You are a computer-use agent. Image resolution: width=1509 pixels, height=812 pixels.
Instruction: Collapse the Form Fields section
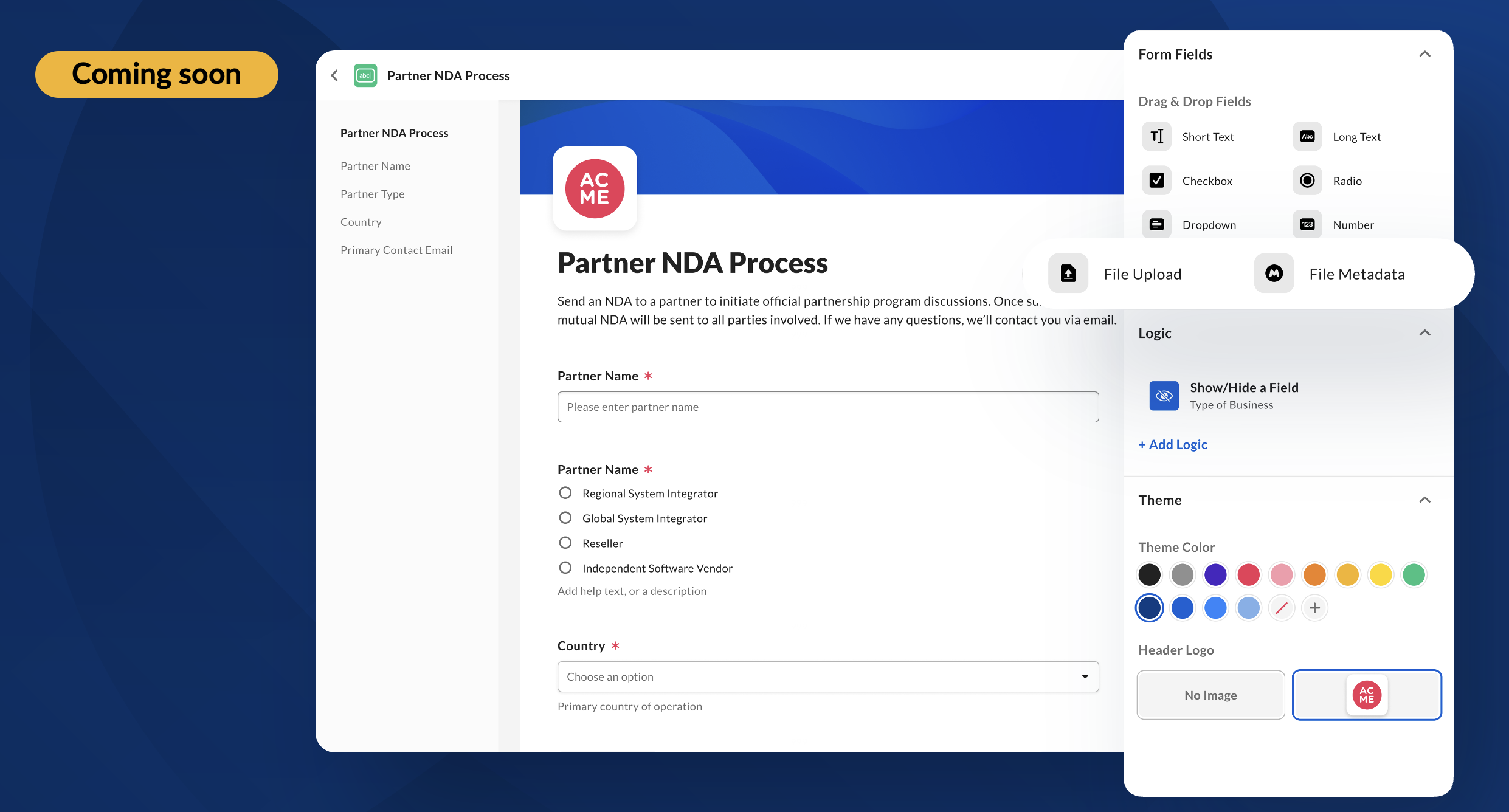1424,54
